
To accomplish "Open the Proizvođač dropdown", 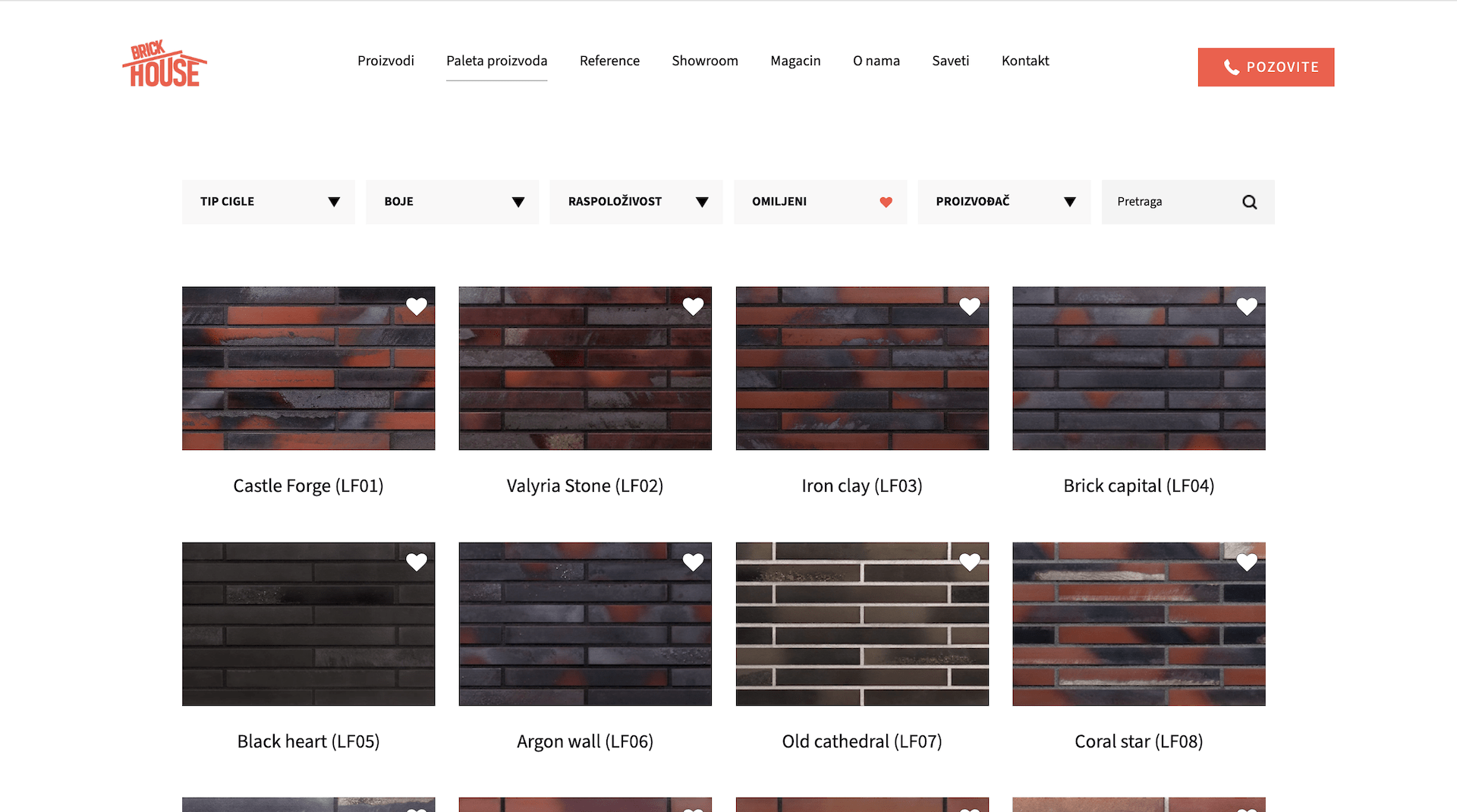I will [1004, 202].
